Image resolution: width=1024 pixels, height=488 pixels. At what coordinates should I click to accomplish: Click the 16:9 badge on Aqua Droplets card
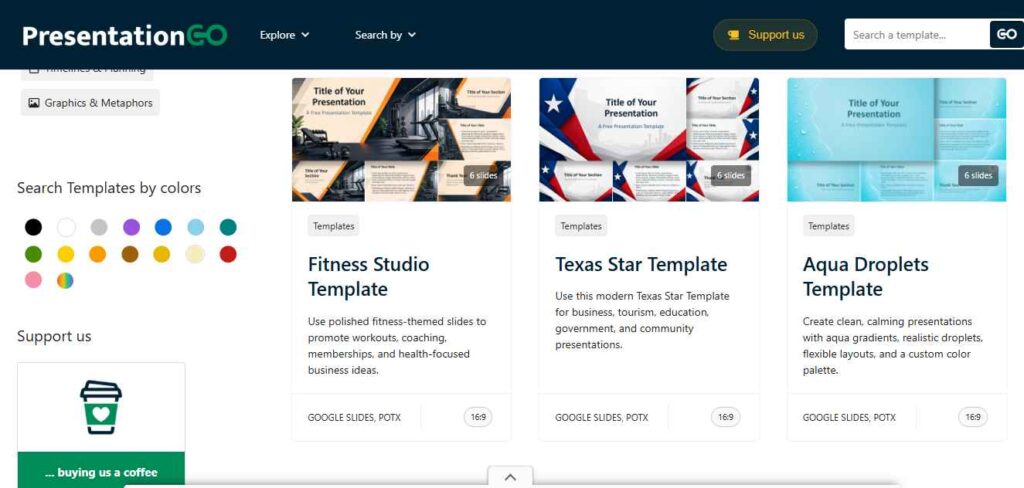pos(973,417)
